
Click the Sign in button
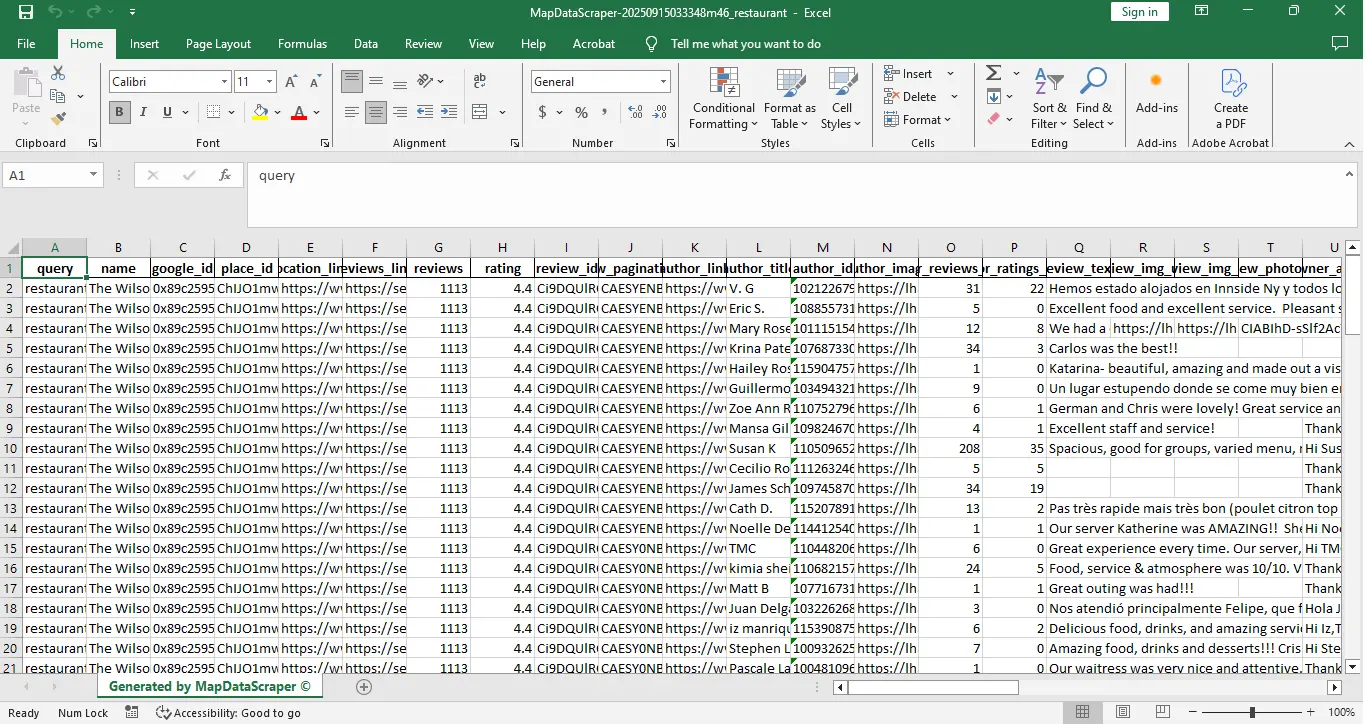(x=1139, y=12)
